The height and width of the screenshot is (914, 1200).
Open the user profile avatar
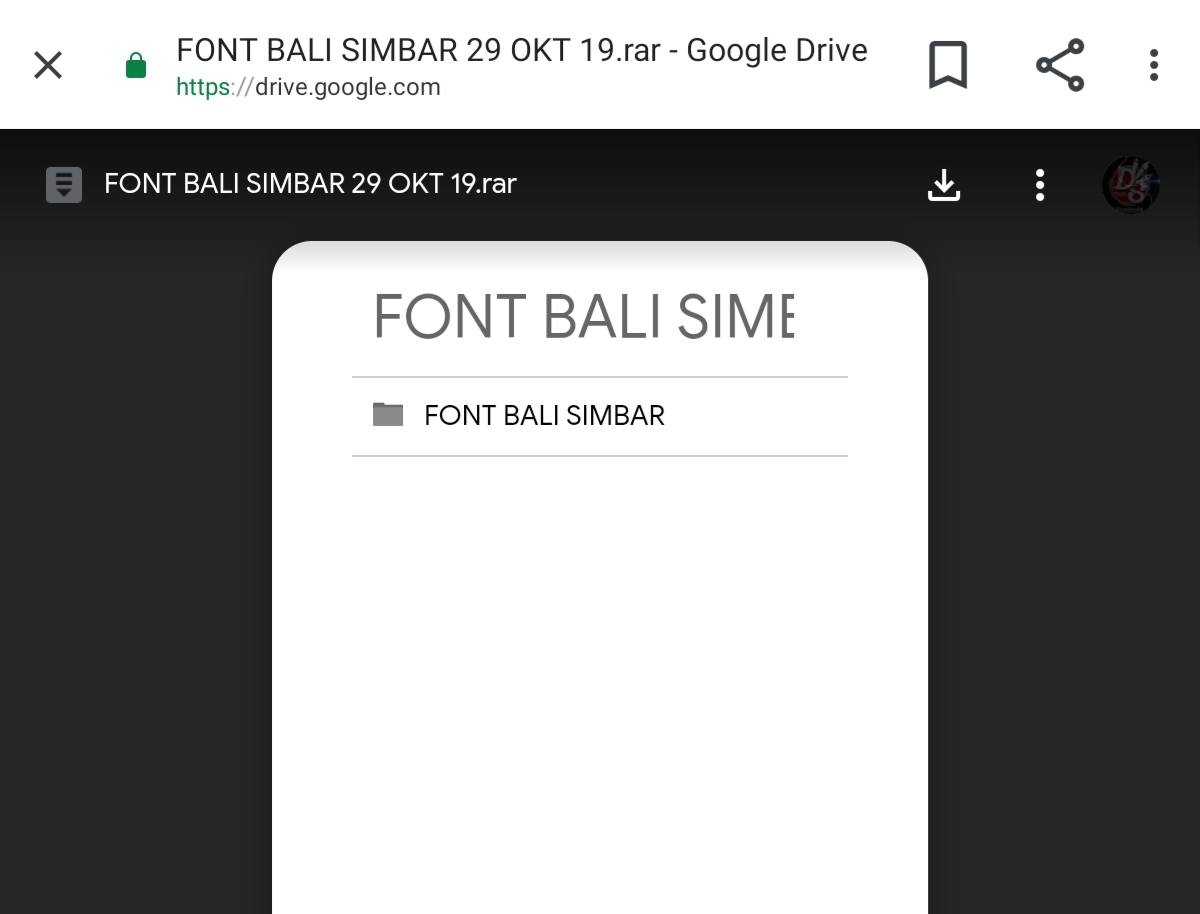pyautogui.click(x=1131, y=184)
